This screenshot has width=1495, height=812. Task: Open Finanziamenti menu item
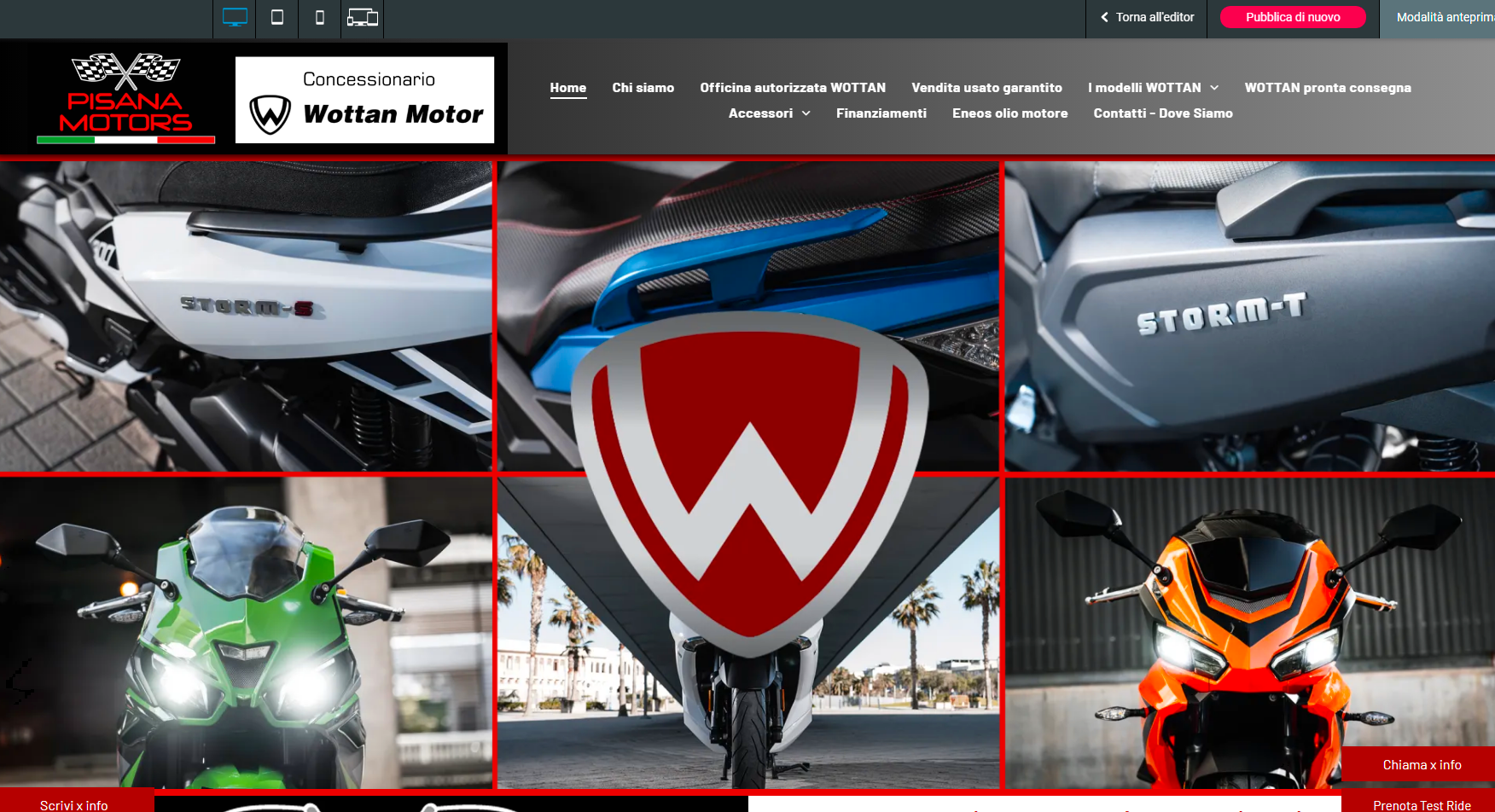(x=881, y=113)
